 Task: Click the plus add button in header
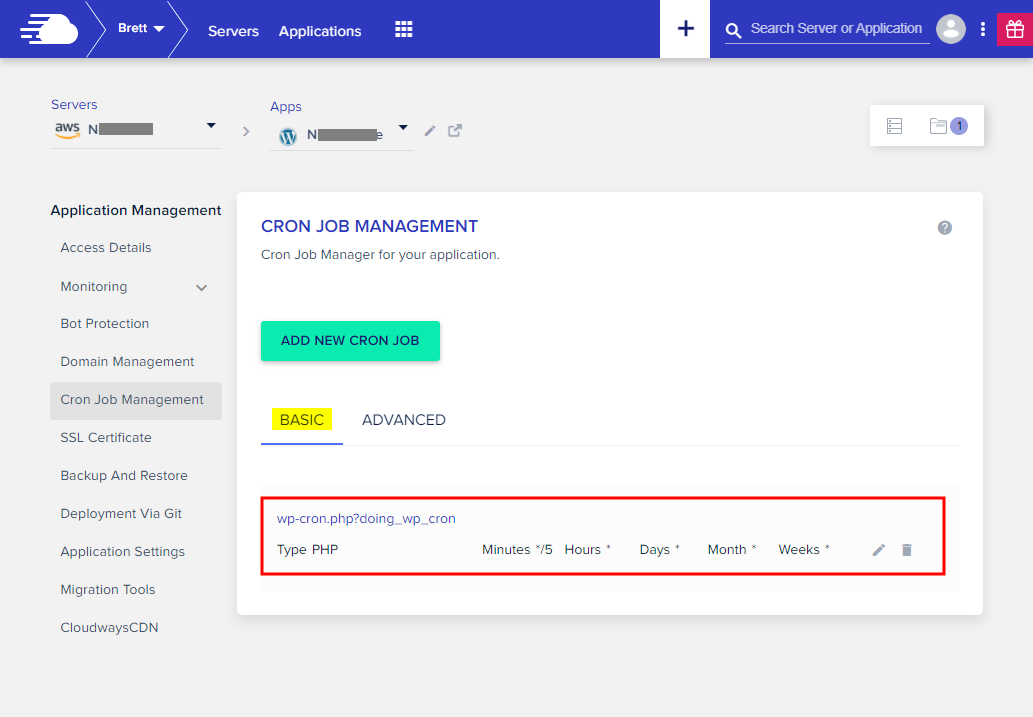[685, 29]
